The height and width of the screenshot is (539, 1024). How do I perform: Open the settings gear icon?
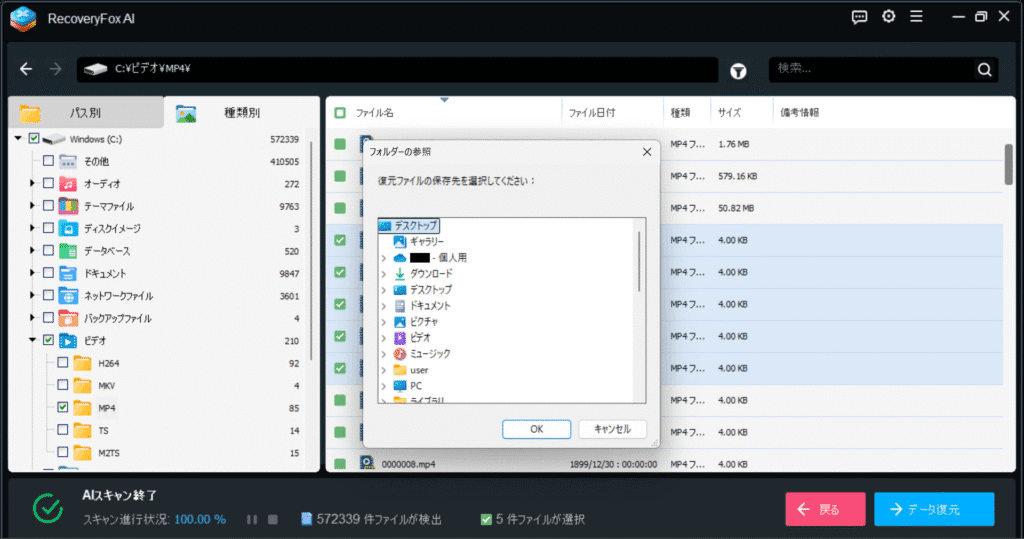click(x=889, y=17)
